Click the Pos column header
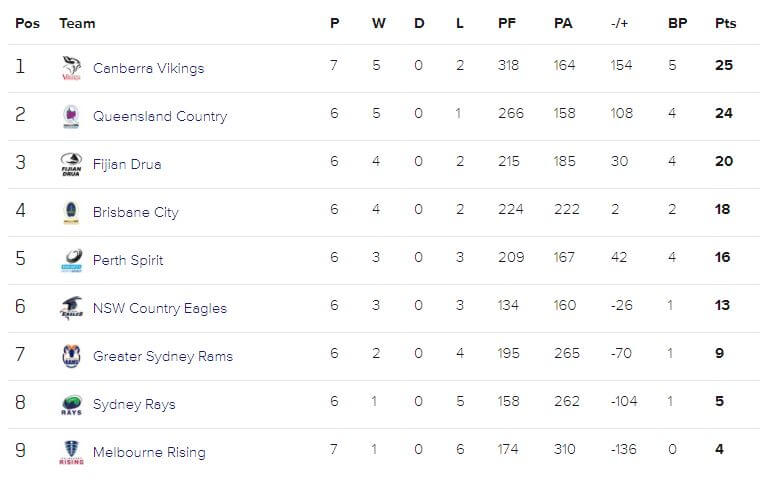Screen dimensions: 772x490 (x=28, y=23)
